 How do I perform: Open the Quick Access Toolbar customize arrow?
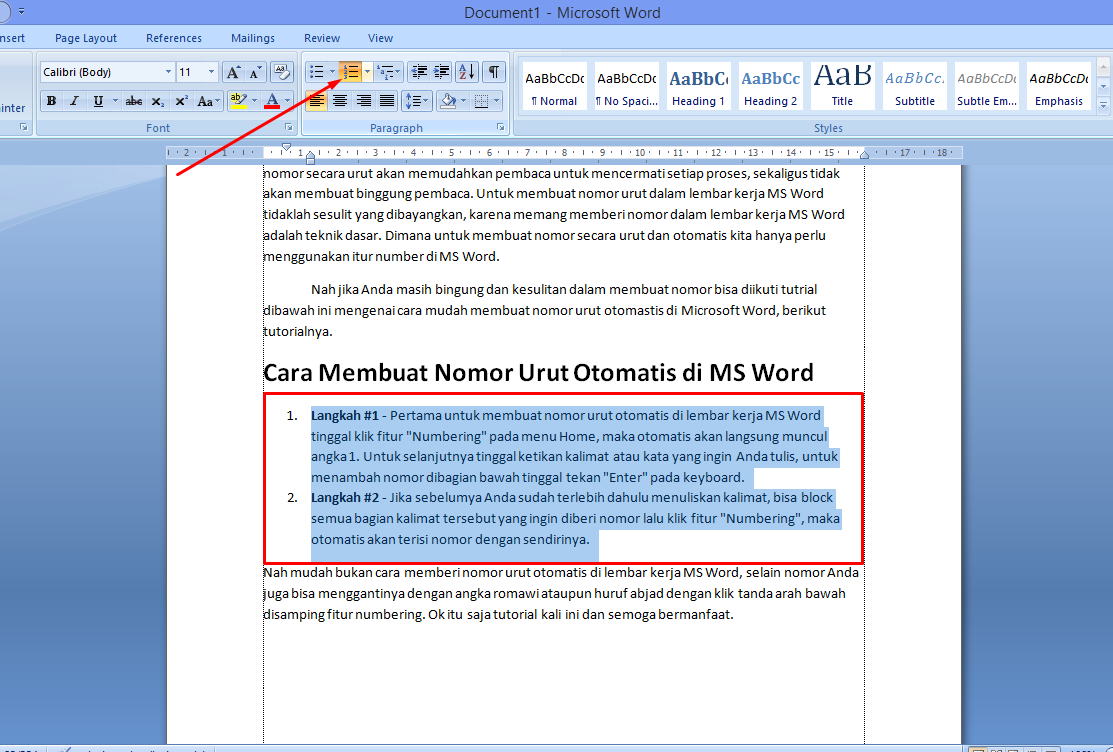click(21, 11)
